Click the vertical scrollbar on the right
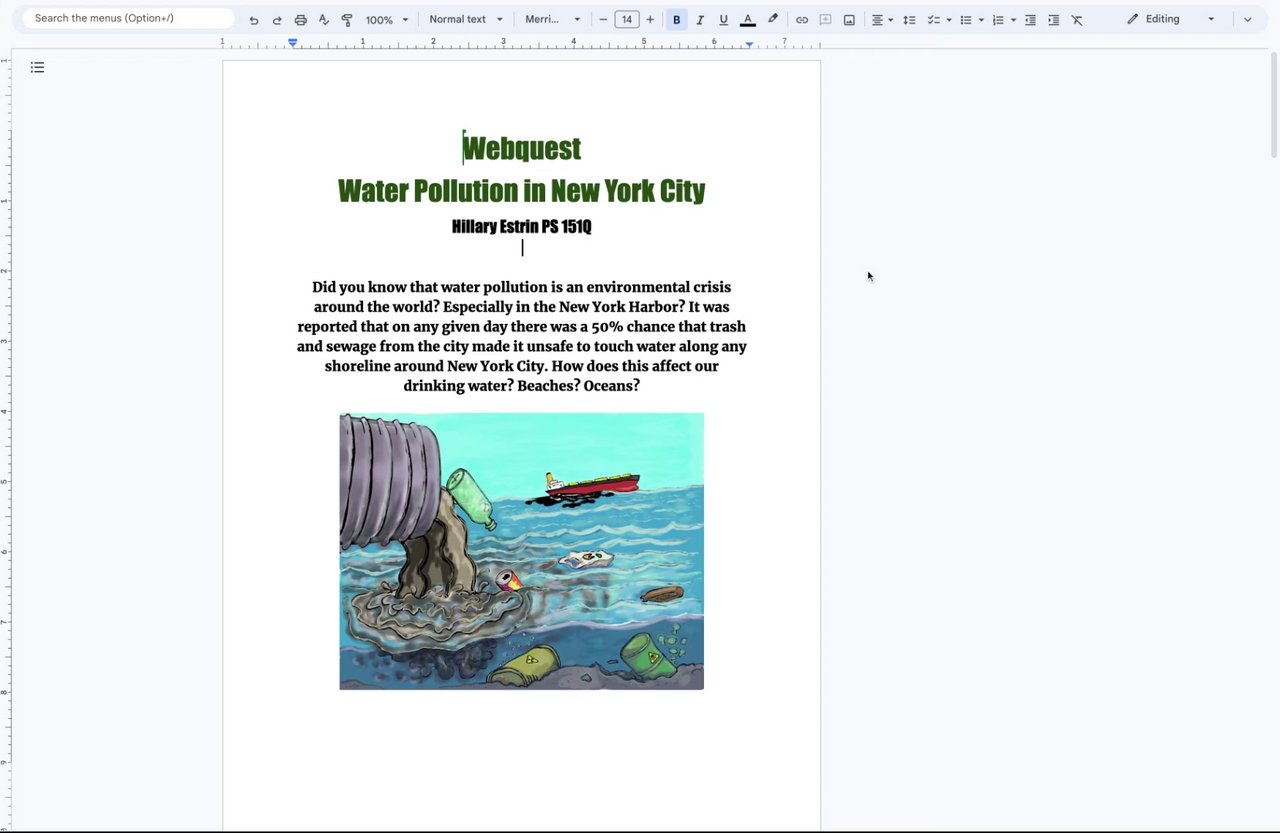The width and height of the screenshot is (1280, 833). click(x=1273, y=105)
